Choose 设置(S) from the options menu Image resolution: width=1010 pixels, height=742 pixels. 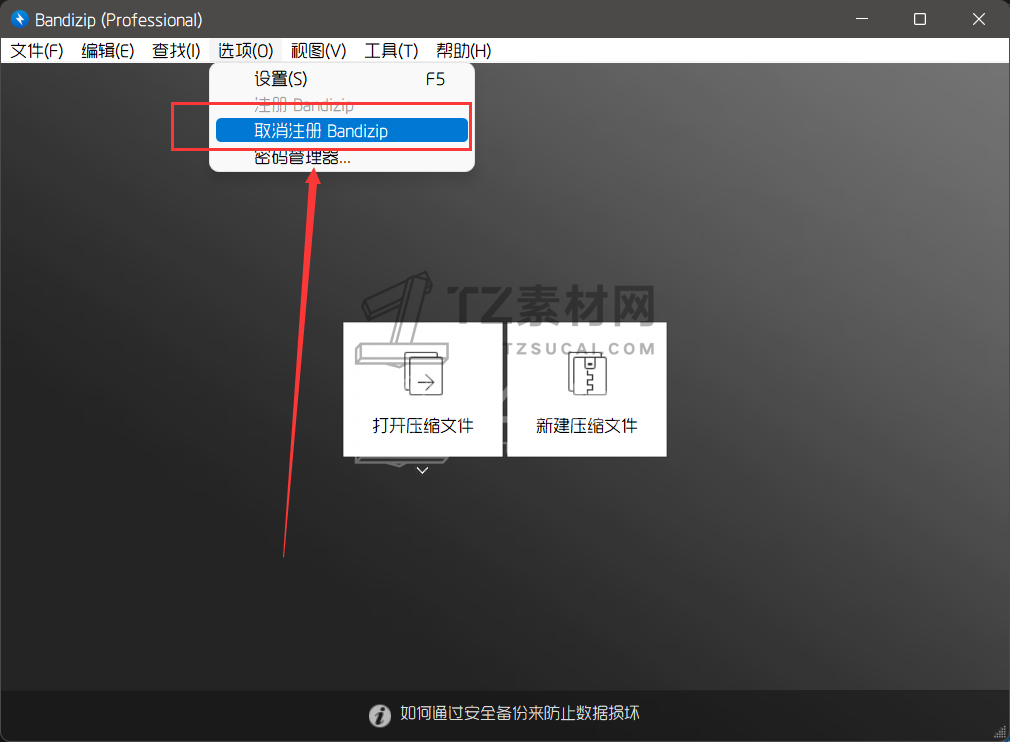click(x=342, y=79)
